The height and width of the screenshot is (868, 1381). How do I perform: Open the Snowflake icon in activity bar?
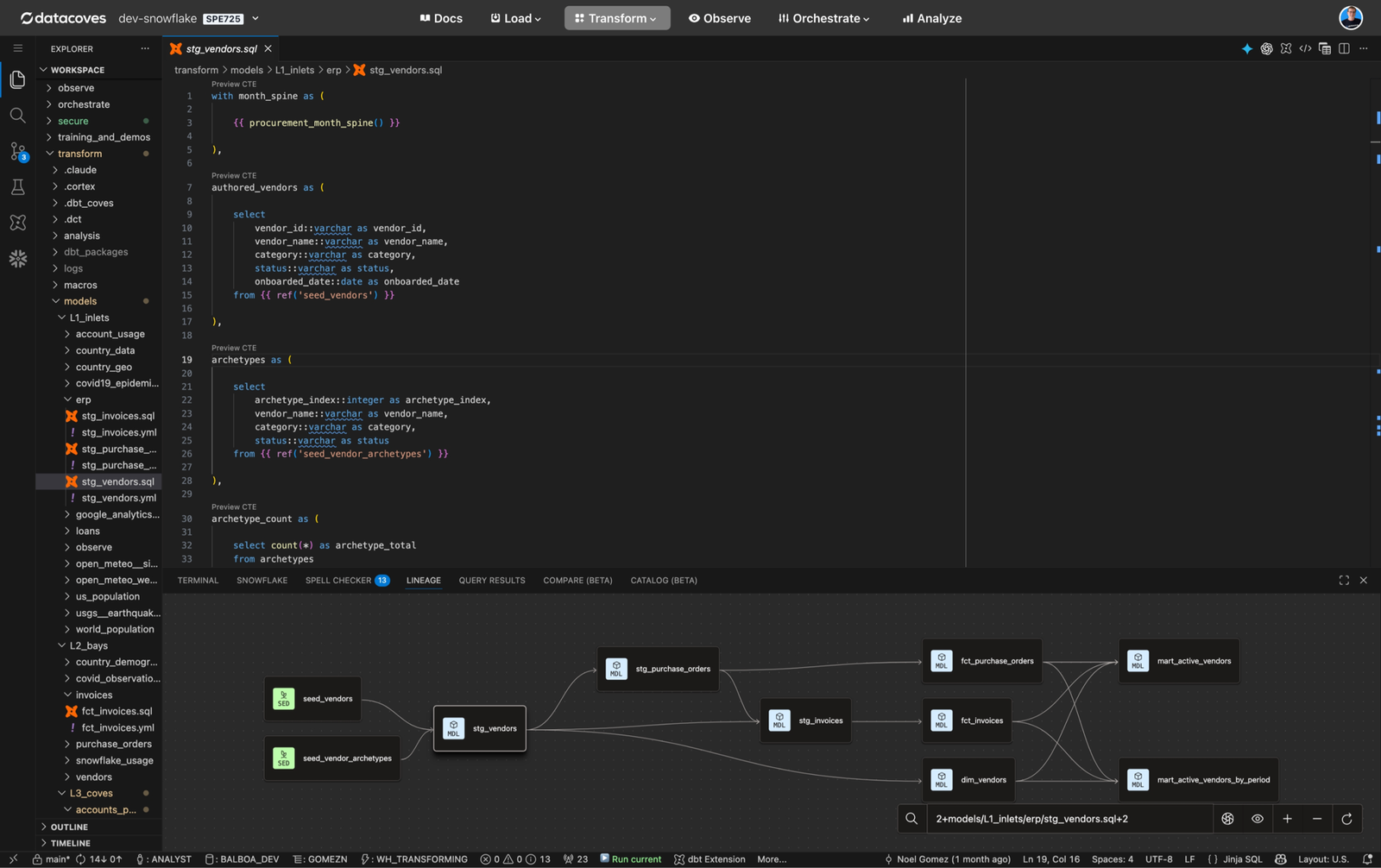pyautogui.click(x=17, y=259)
